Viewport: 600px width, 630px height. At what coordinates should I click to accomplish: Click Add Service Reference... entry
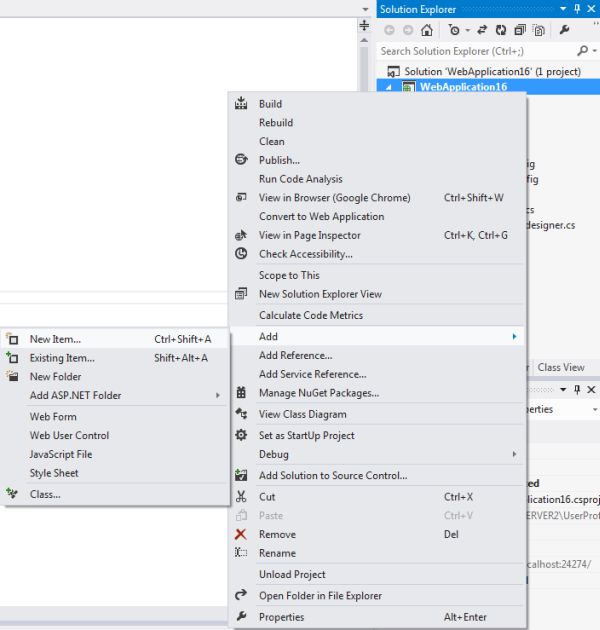[378, 374]
